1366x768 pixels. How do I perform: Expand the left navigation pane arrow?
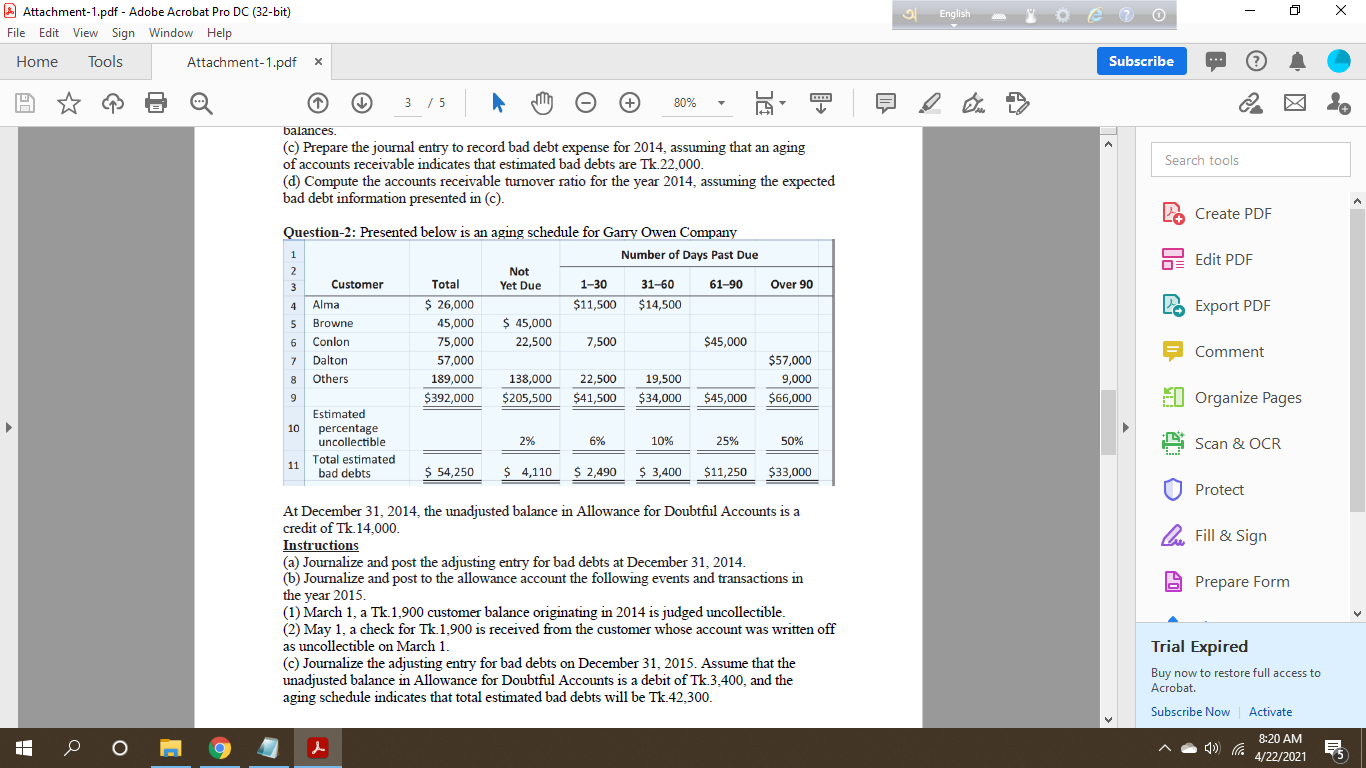click(9, 428)
